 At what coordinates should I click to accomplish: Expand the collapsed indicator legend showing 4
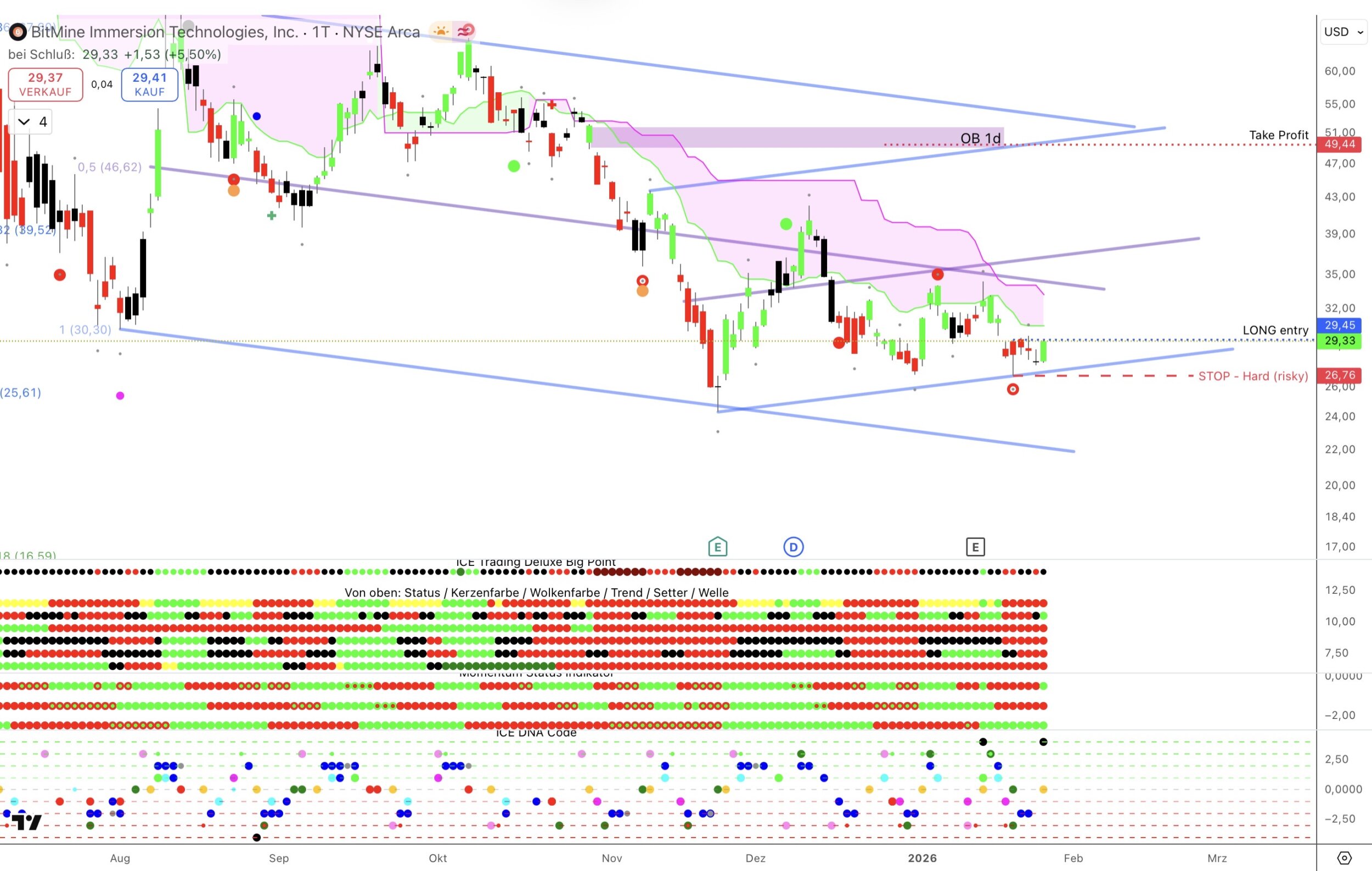[31, 122]
